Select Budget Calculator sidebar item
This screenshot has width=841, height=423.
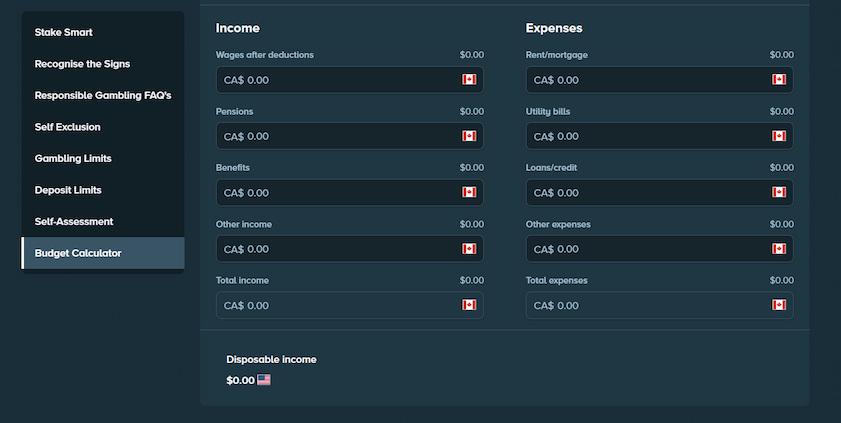click(x=78, y=253)
